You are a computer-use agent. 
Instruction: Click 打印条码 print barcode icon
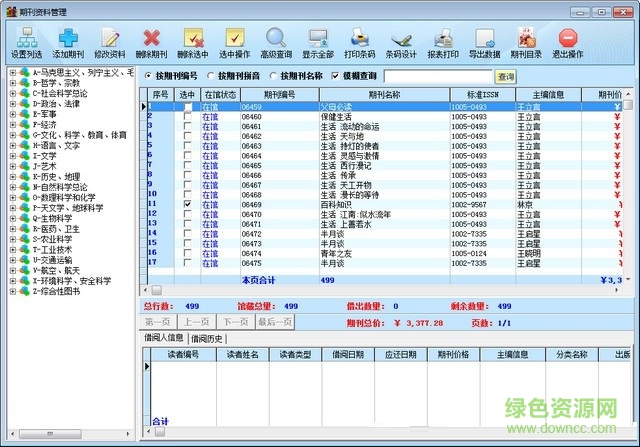pos(360,43)
